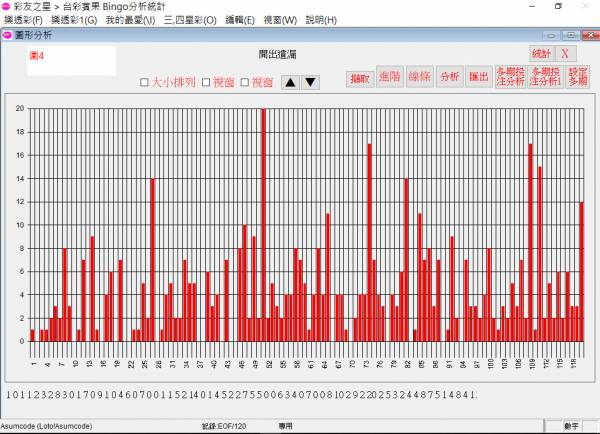Open the 編輯(E) menu
This screenshot has width=600, height=434.
click(x=241, y=20)
